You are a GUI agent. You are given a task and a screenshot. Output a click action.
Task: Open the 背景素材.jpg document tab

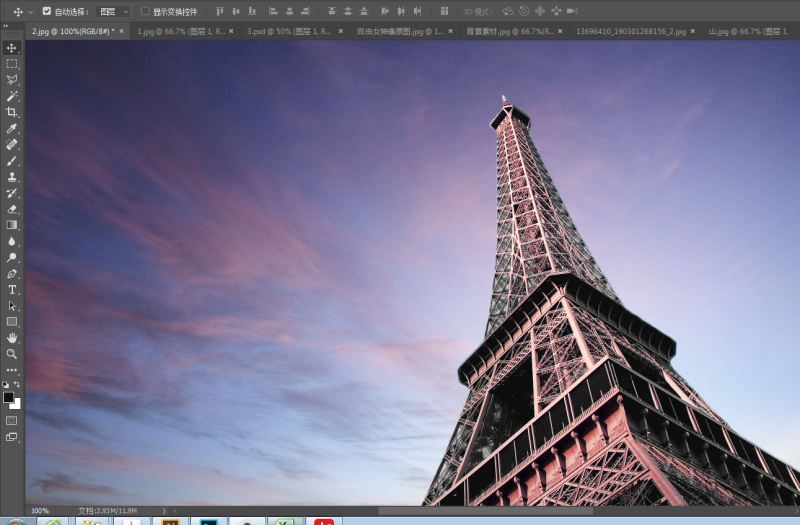pyautogui.click(x=505, y=31)
